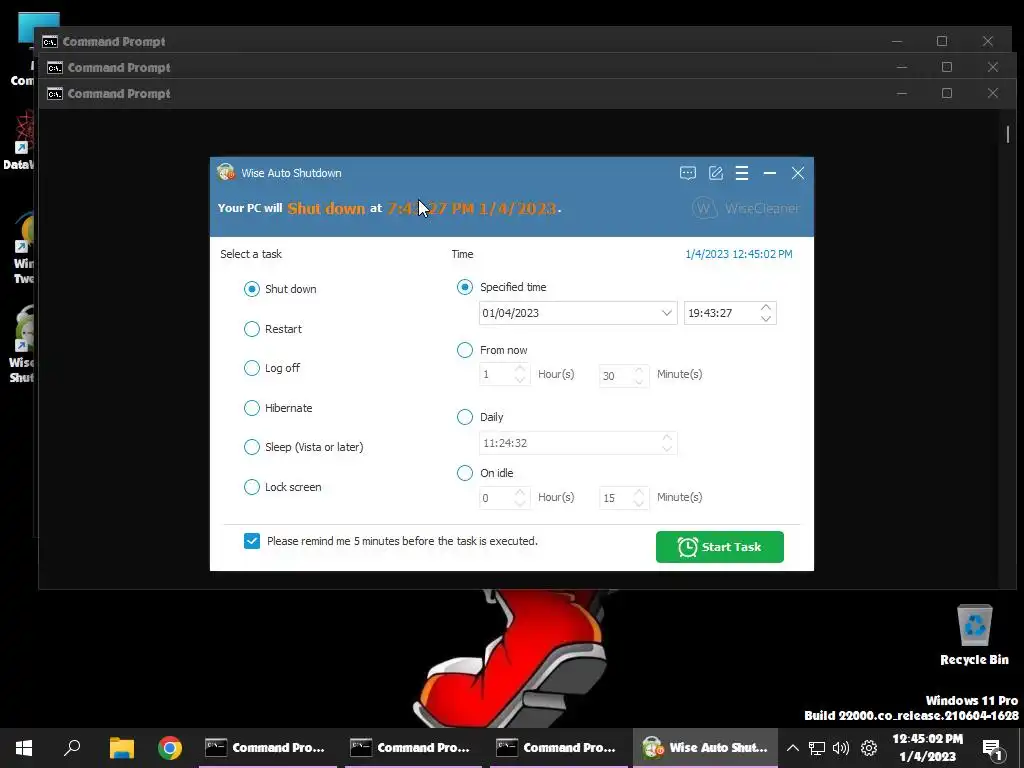The width and height of the screenshot is (1024, 768).
Task: Click the edit note icon in title bar
Action: [x=716, y=173]
